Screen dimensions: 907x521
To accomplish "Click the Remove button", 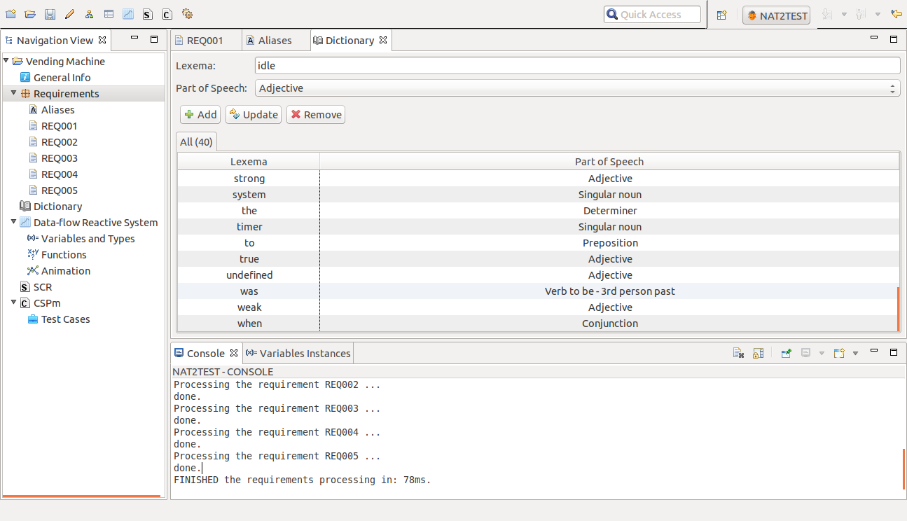I will 315,114.
